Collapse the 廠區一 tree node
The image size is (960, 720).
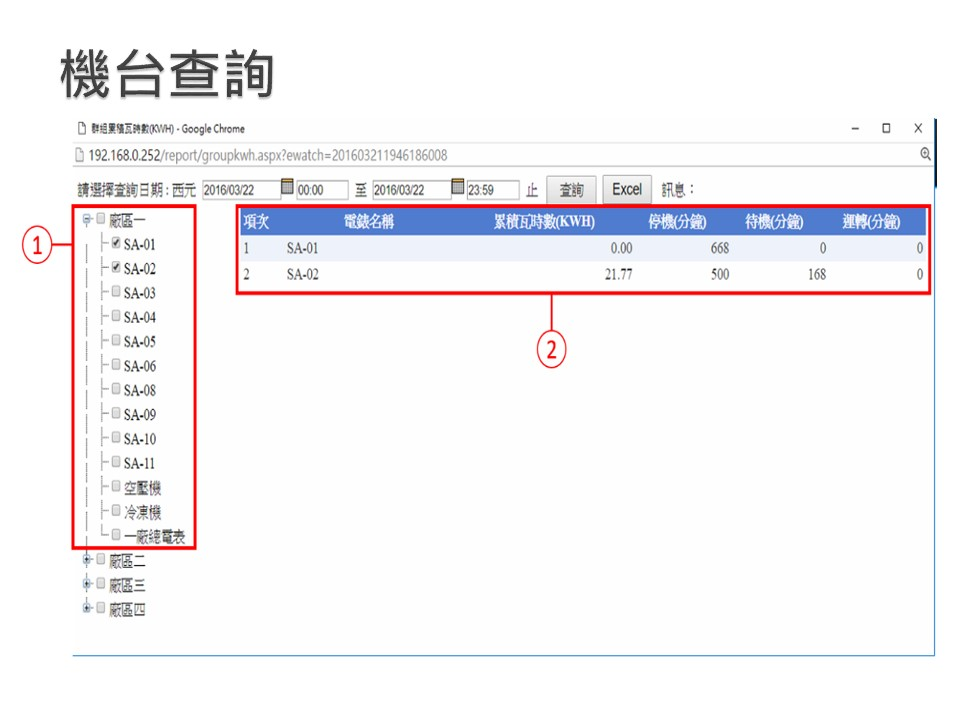point(87,219)
